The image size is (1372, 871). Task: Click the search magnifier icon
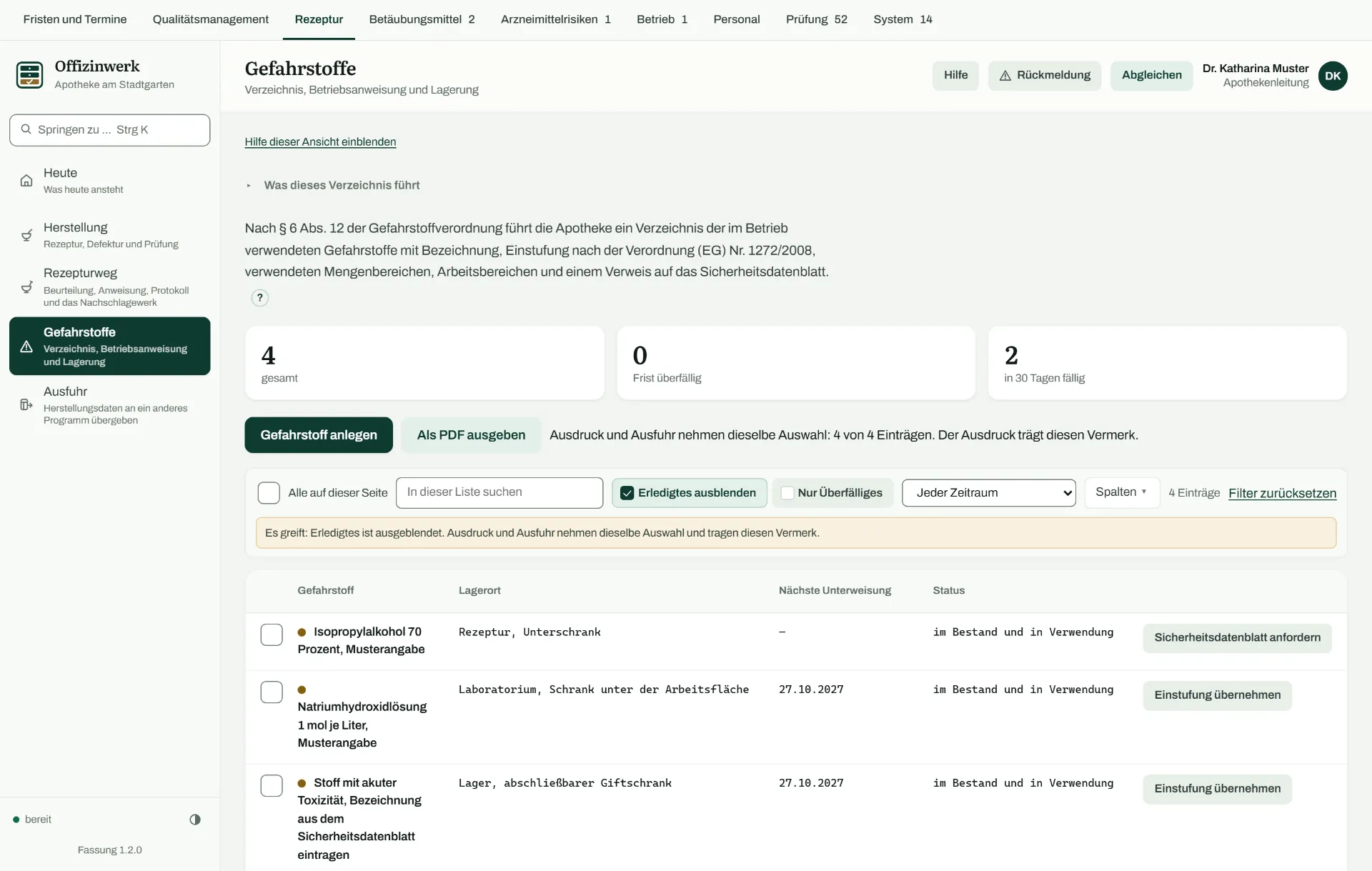[x=26, y=129]
